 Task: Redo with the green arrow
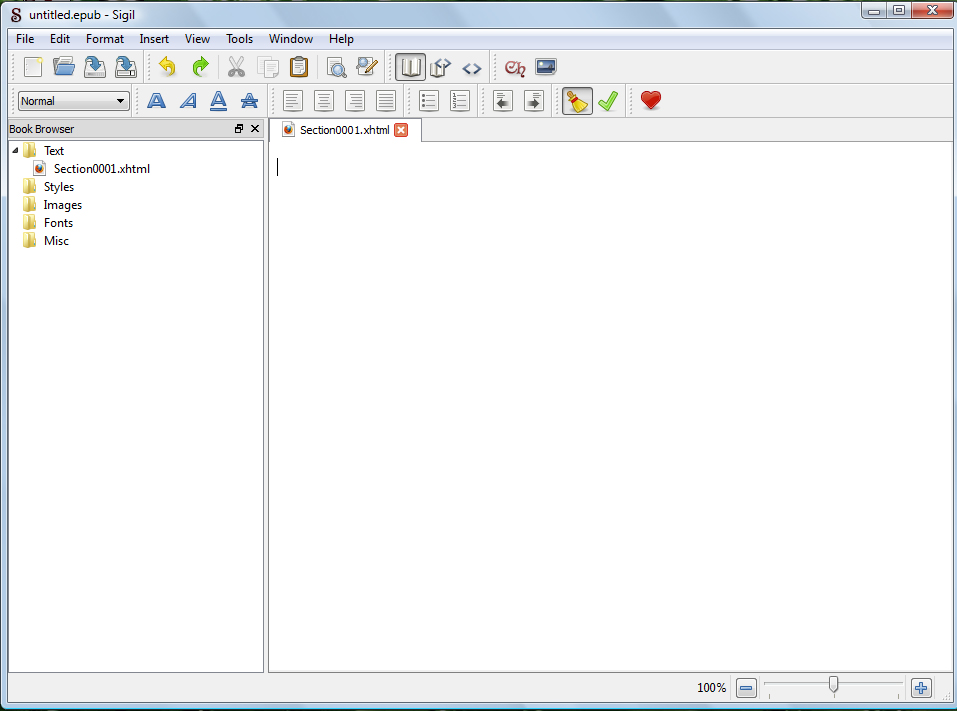(x=200, y=67)
